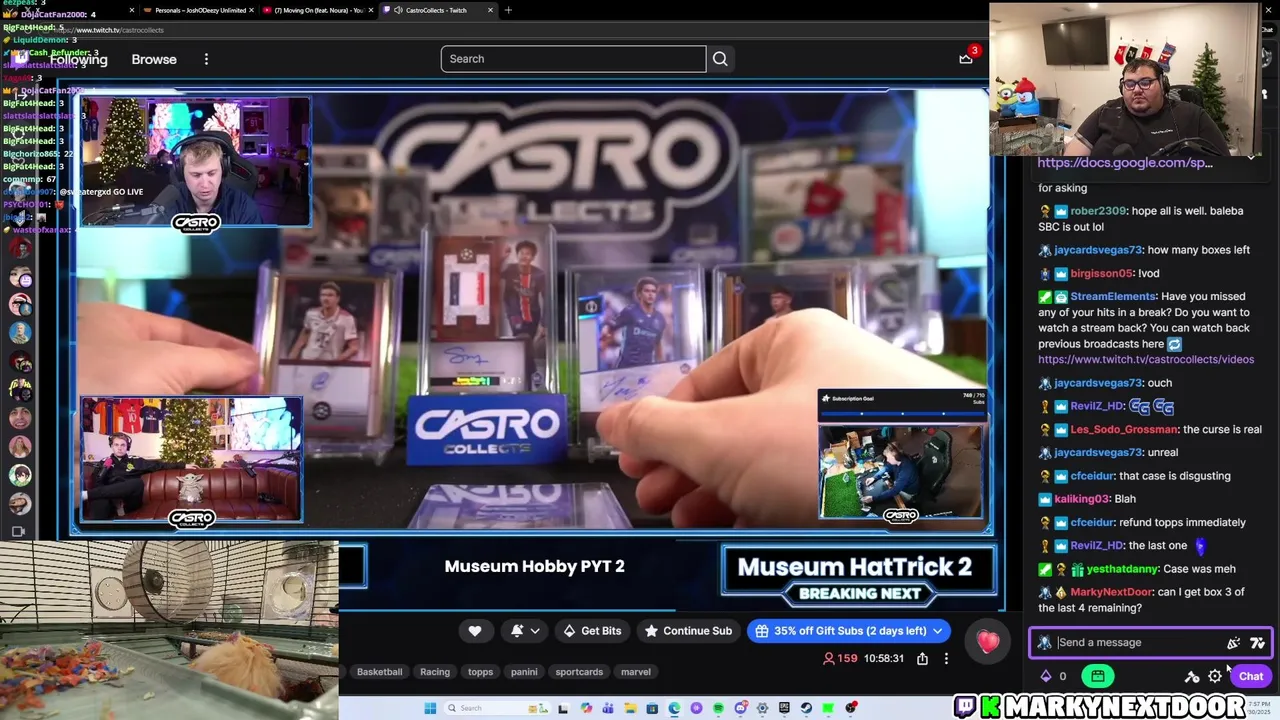Open the Twitch inbox notifications icon

tap(966, 59)
